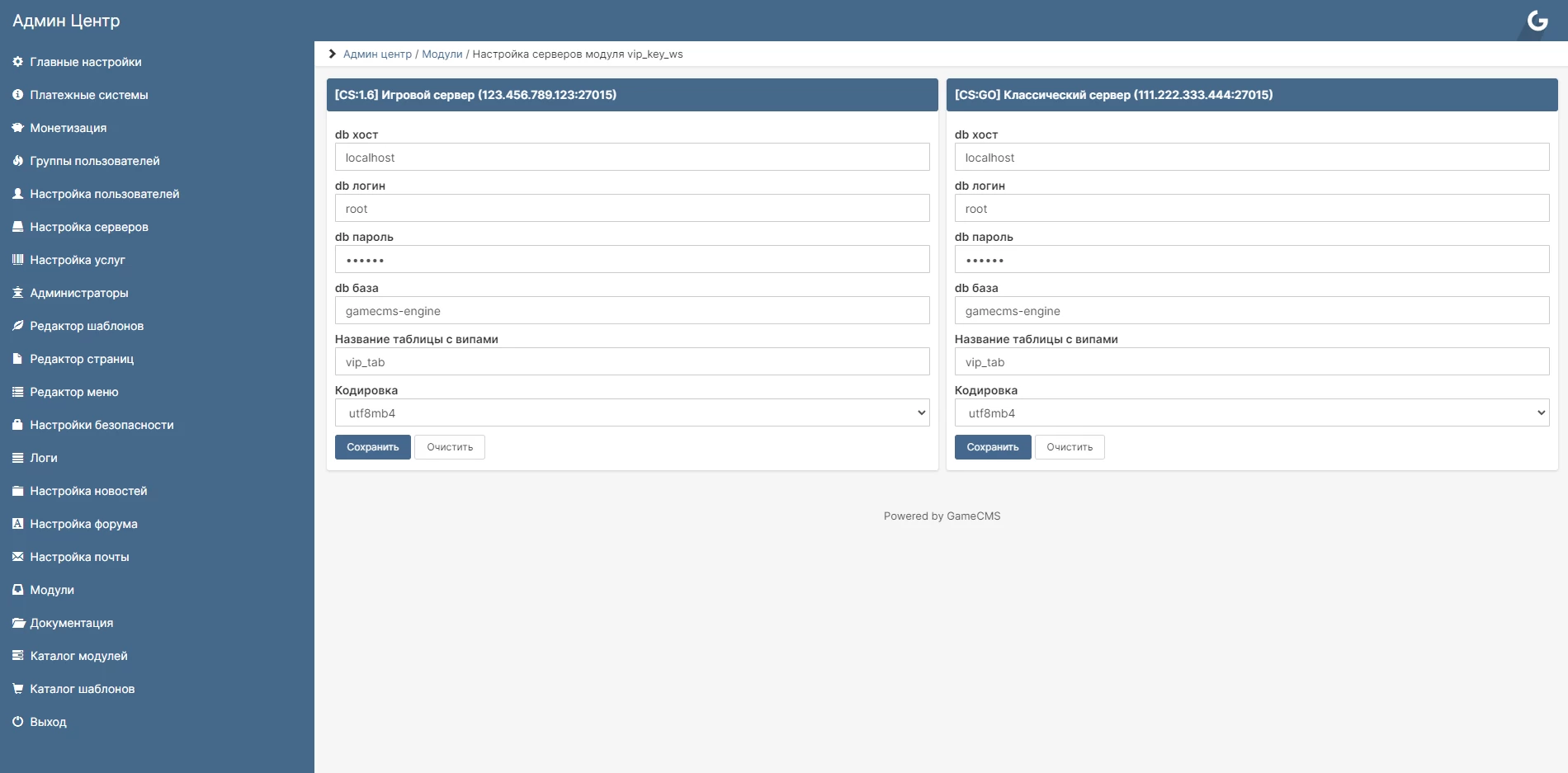The height and width of the screenshot is (773, 1568).
Task: Click the CS:GO Классический сервер panel header
Action: [1252, 95]
